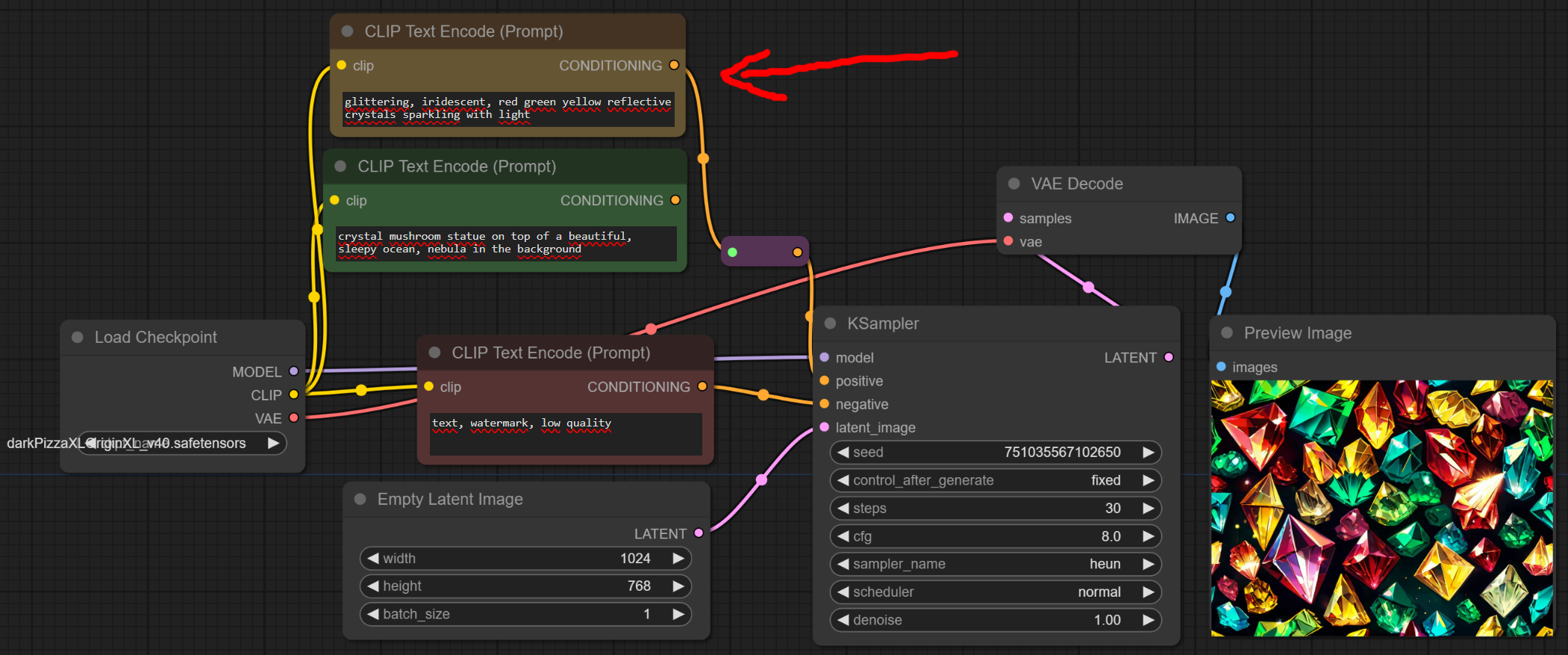Click the LATENT output socket on KSampler

pos(1169,358)
